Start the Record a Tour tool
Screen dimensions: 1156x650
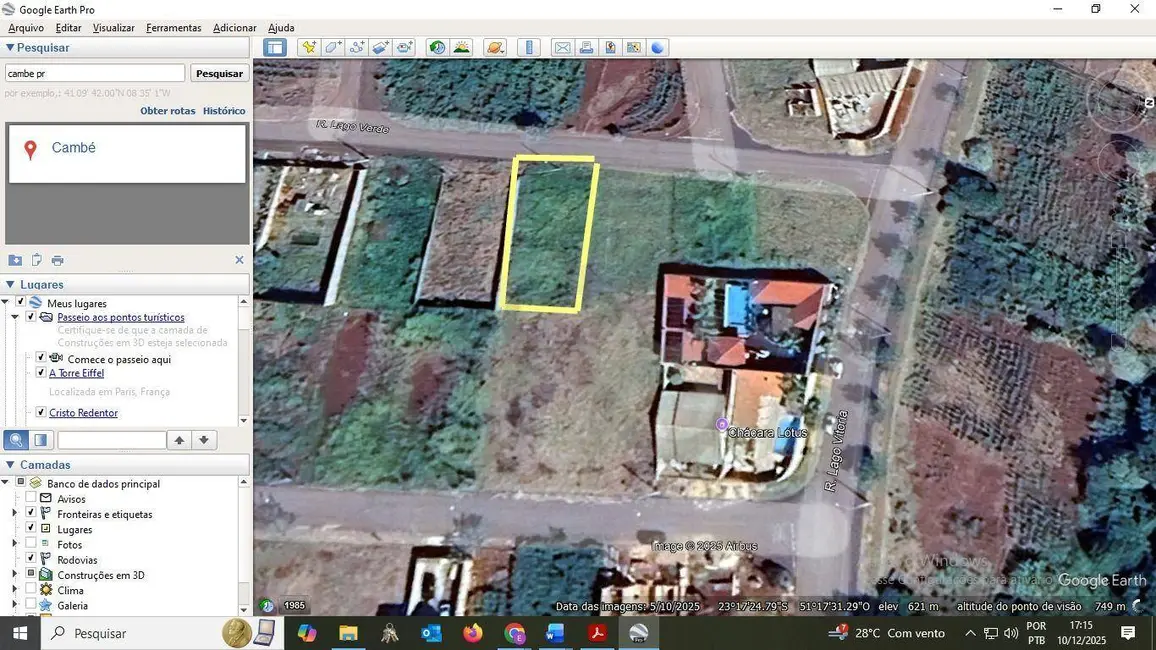pyautogui.click(x=405, y=47)
